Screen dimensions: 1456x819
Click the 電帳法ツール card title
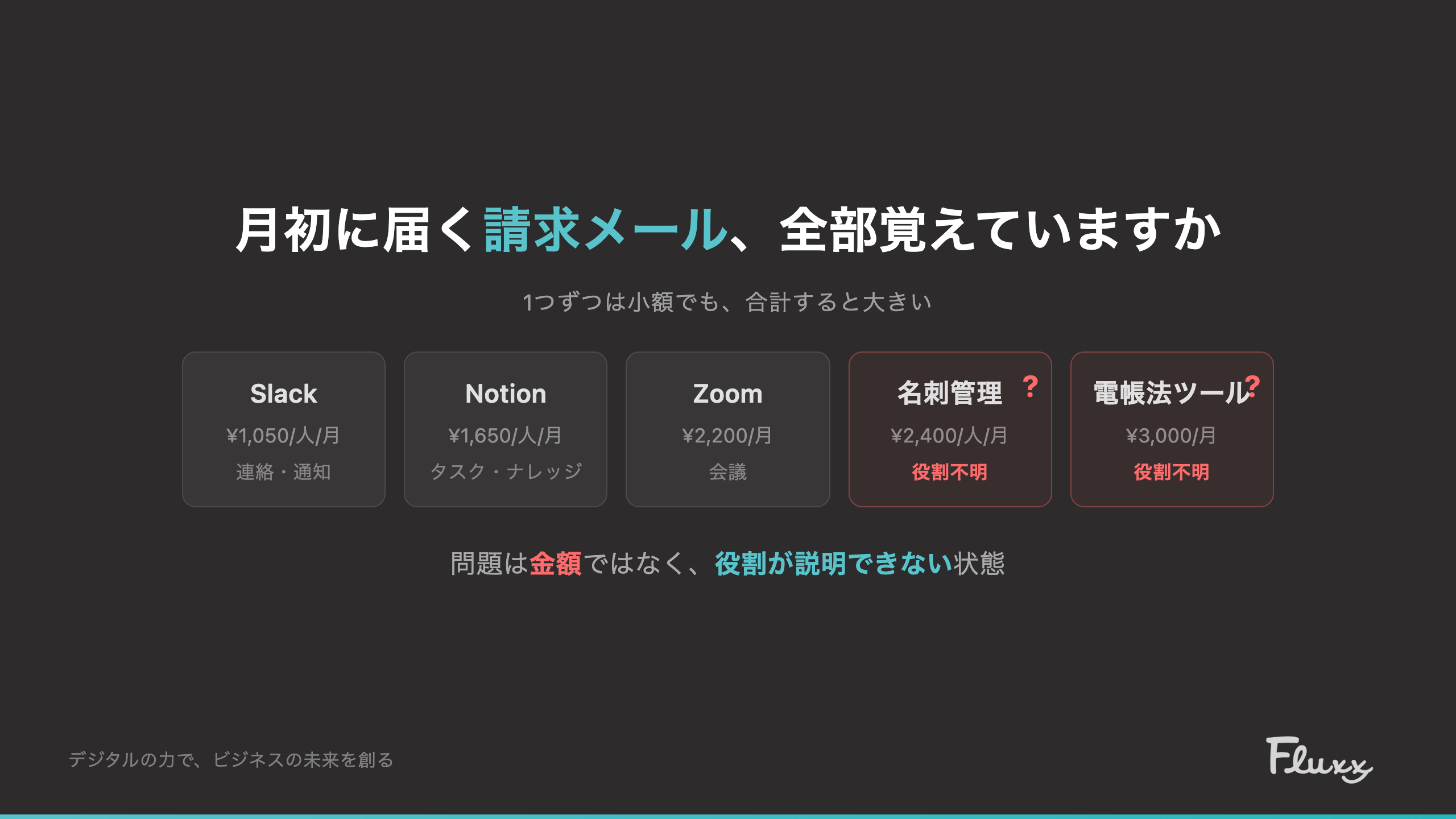tap(1170, 393)
